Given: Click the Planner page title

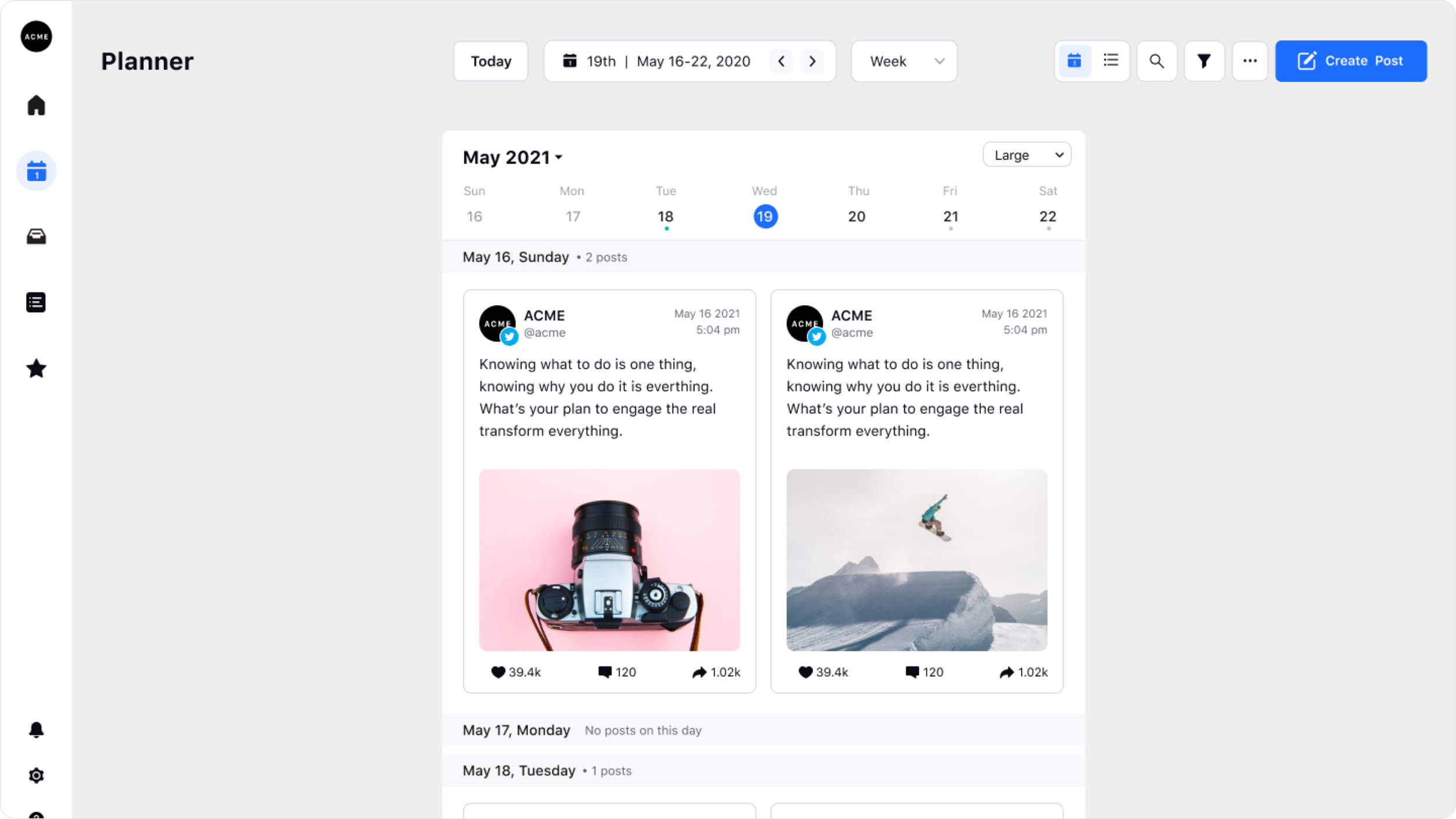Looking at the screenshot, I should coord(147,61).
